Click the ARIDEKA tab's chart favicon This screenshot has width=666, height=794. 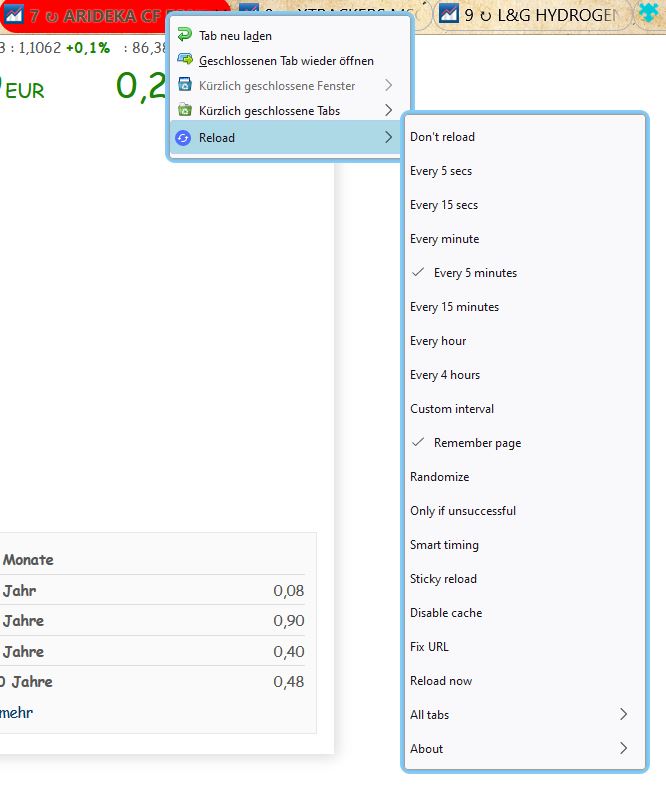14,15
